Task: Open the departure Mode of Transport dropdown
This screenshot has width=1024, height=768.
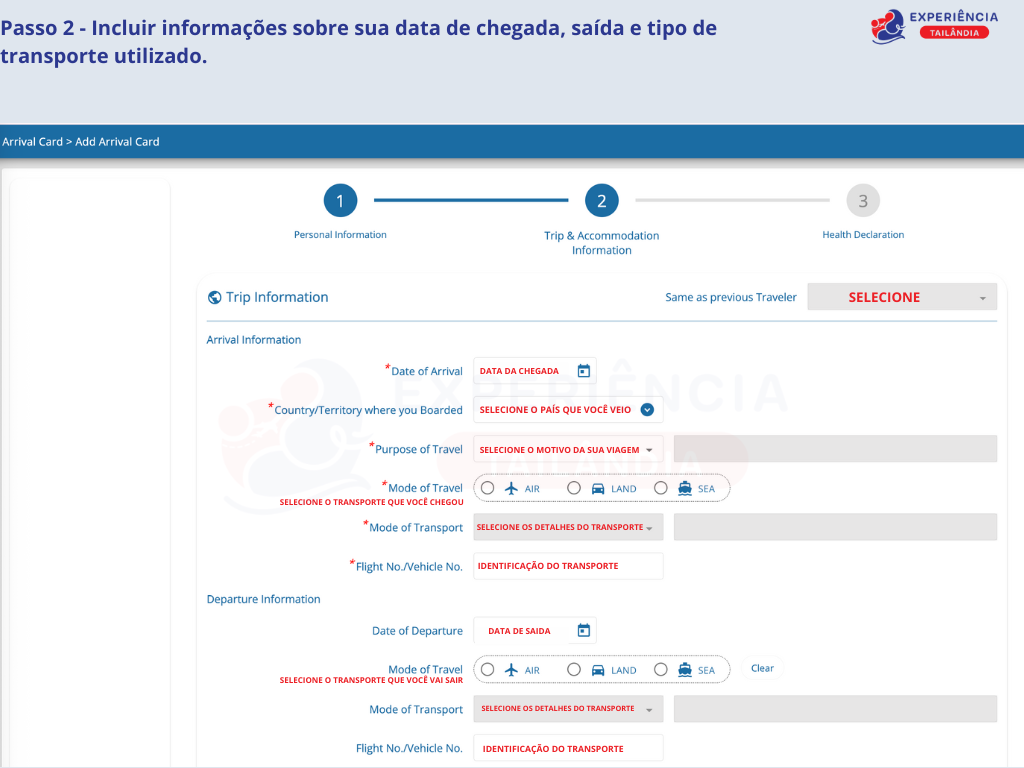Action: point(567,709)
